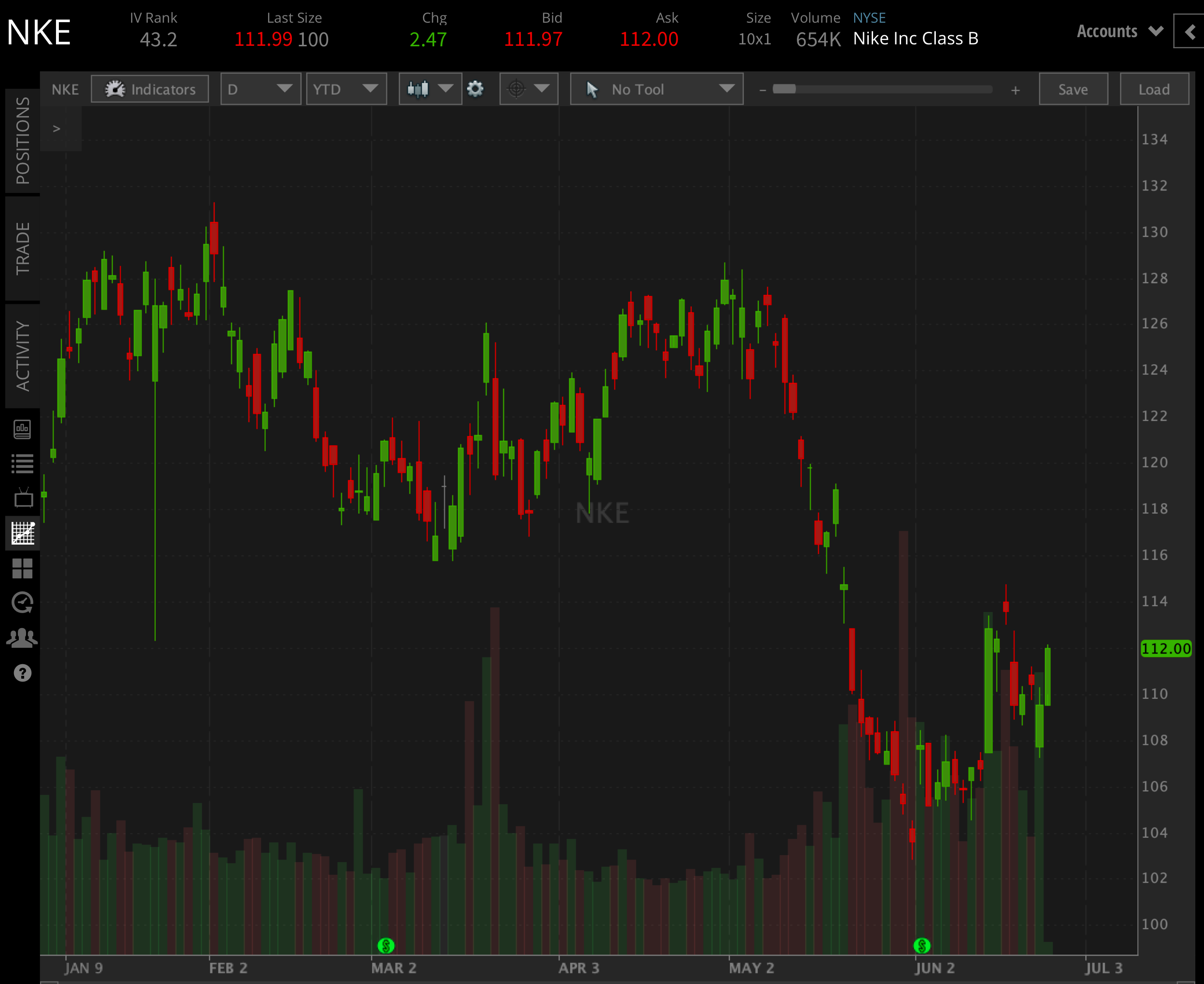Open the Indicators studies panel

tap(150, 89)
